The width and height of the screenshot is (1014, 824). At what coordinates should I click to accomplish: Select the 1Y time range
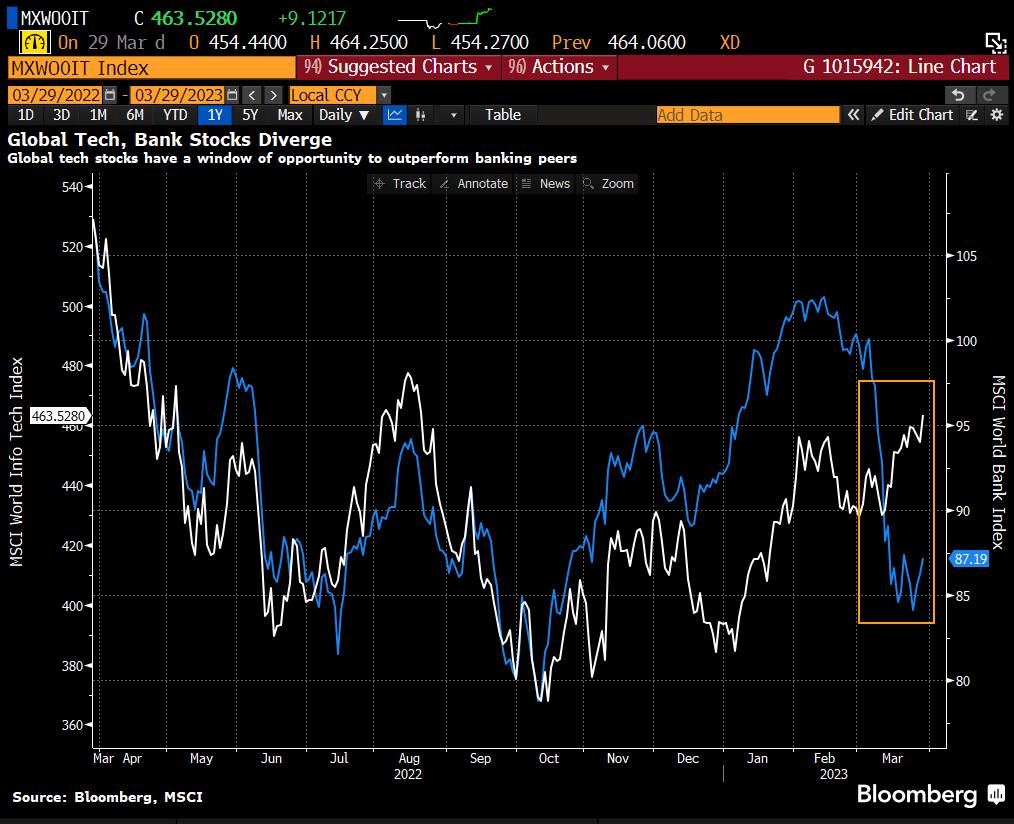pos(215,115)
